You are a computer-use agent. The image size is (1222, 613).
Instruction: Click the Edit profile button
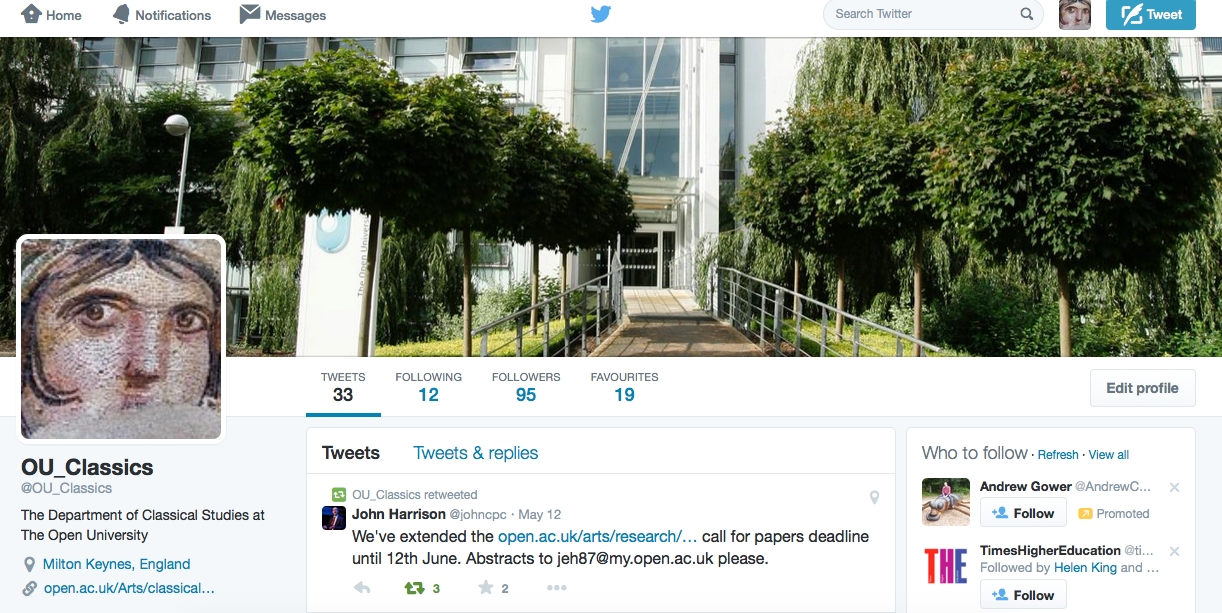click(1142, 388)
